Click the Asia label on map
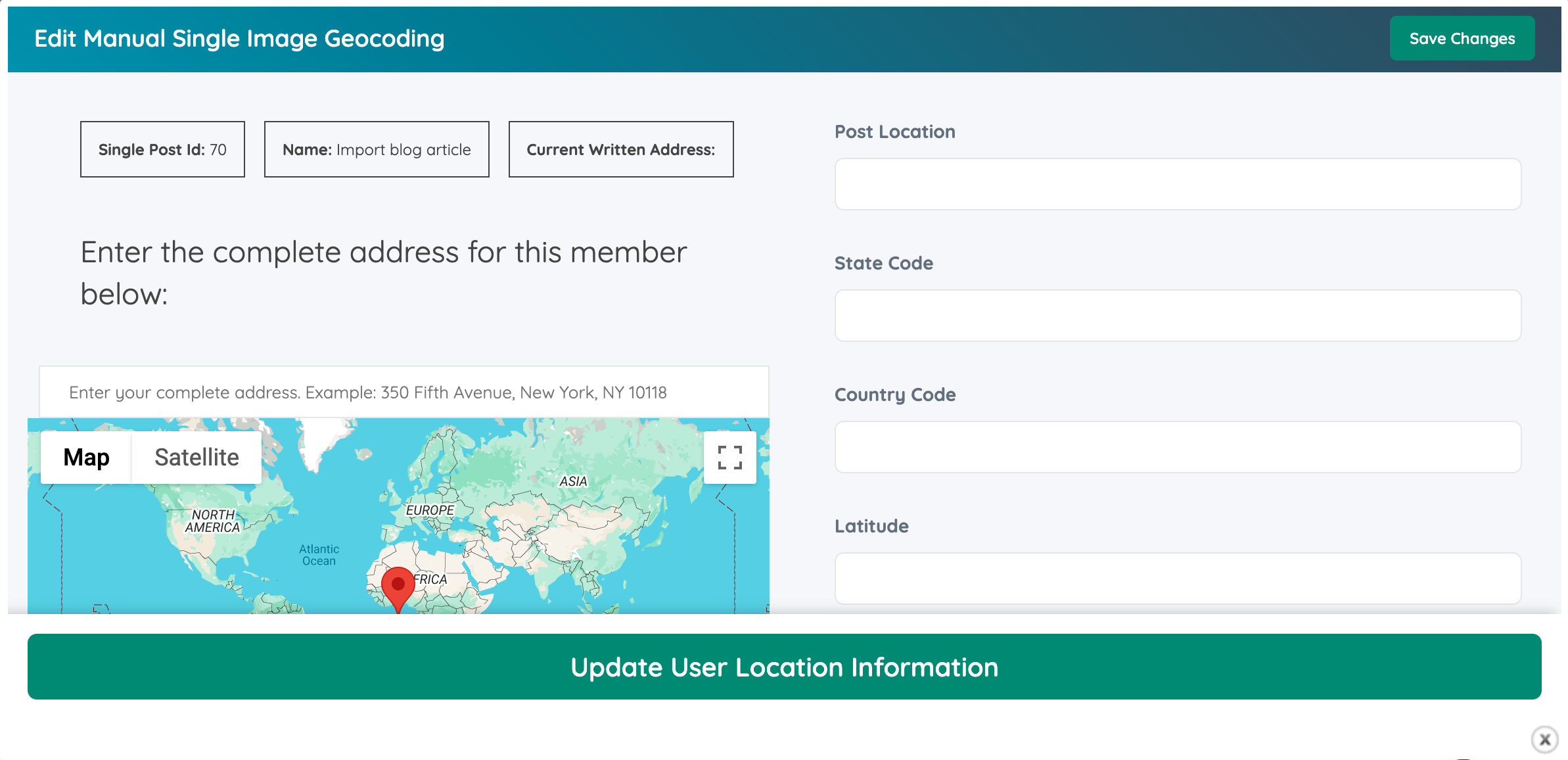 (573, 481)
